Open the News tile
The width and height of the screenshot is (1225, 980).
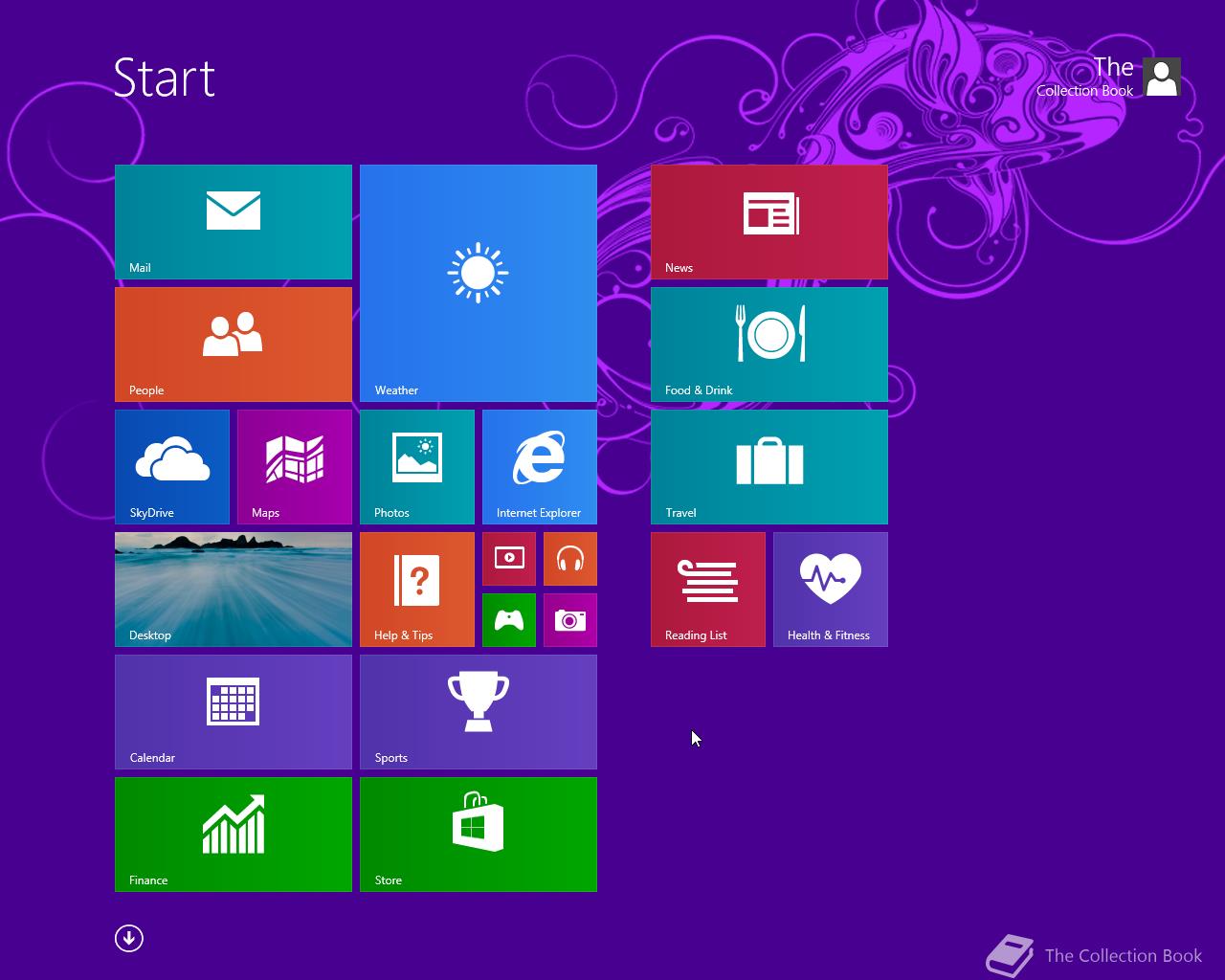point(769,222)
